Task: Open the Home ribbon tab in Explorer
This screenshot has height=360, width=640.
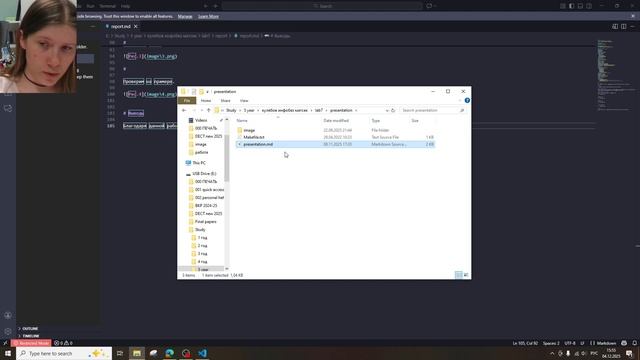Action: [x=206, y=100]
